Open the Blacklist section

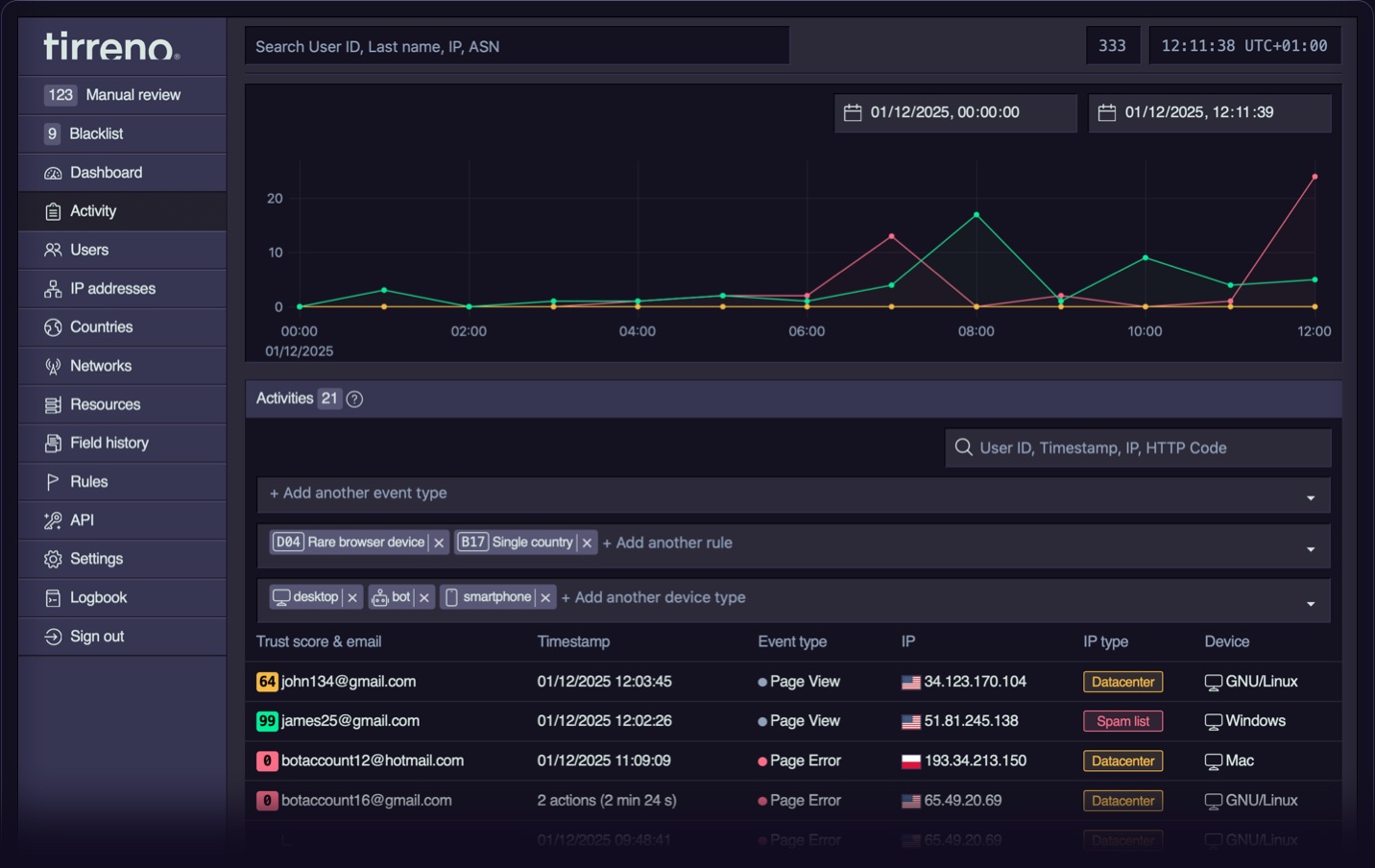pos(97,133)
